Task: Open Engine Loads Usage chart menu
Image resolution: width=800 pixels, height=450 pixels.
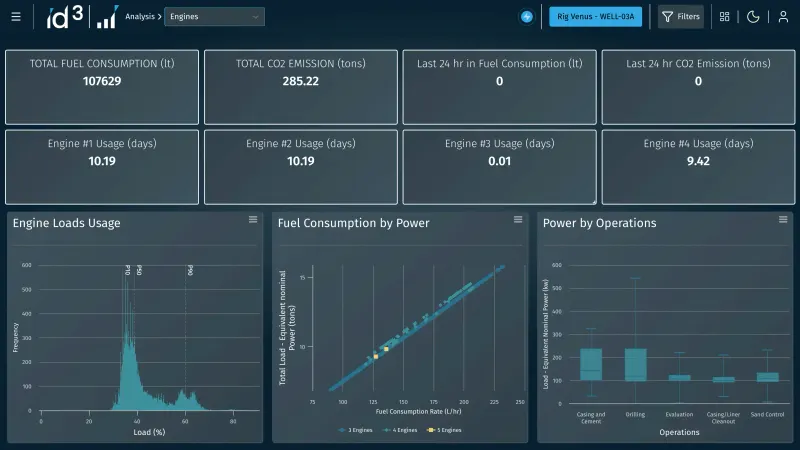Action: 253,219
